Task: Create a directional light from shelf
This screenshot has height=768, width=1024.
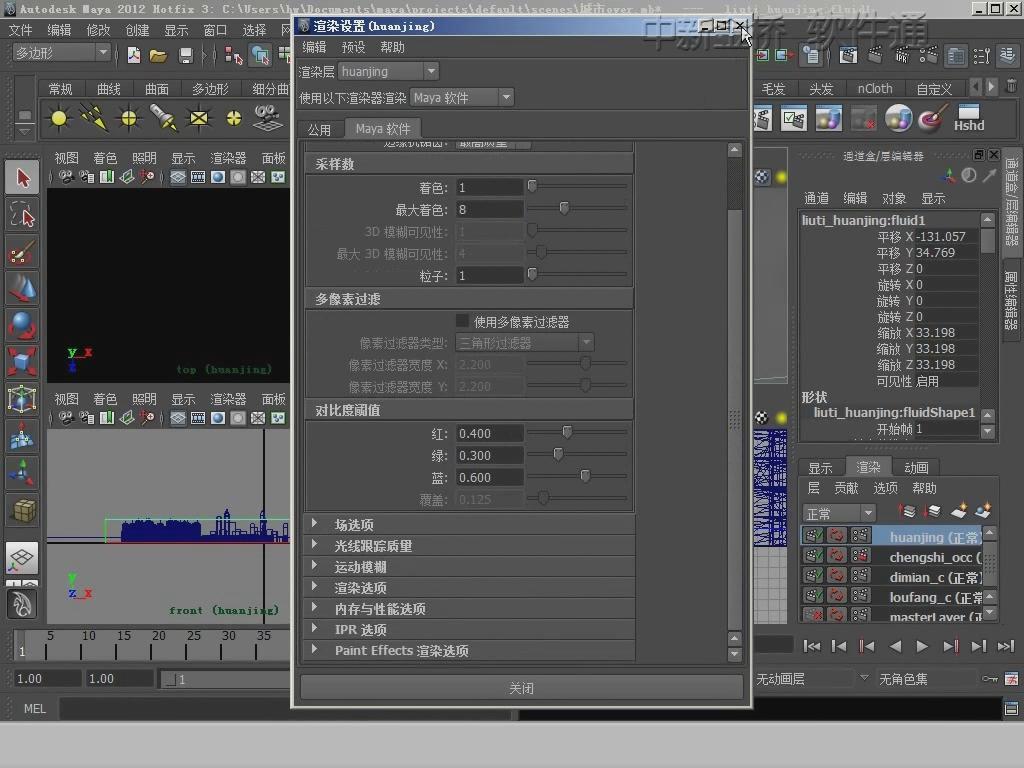Action: pyautogui.click(x=94, y=118)
